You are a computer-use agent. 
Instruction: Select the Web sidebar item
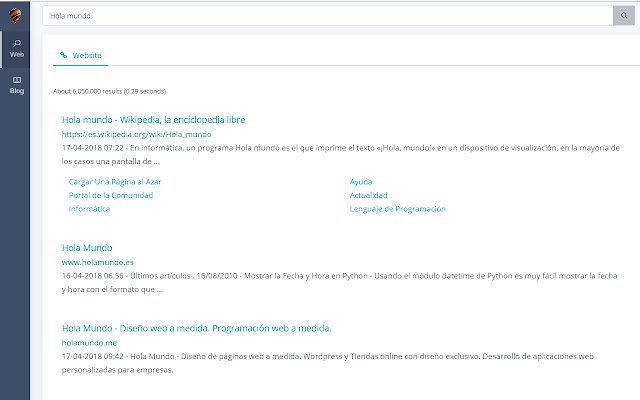point(17,49)
